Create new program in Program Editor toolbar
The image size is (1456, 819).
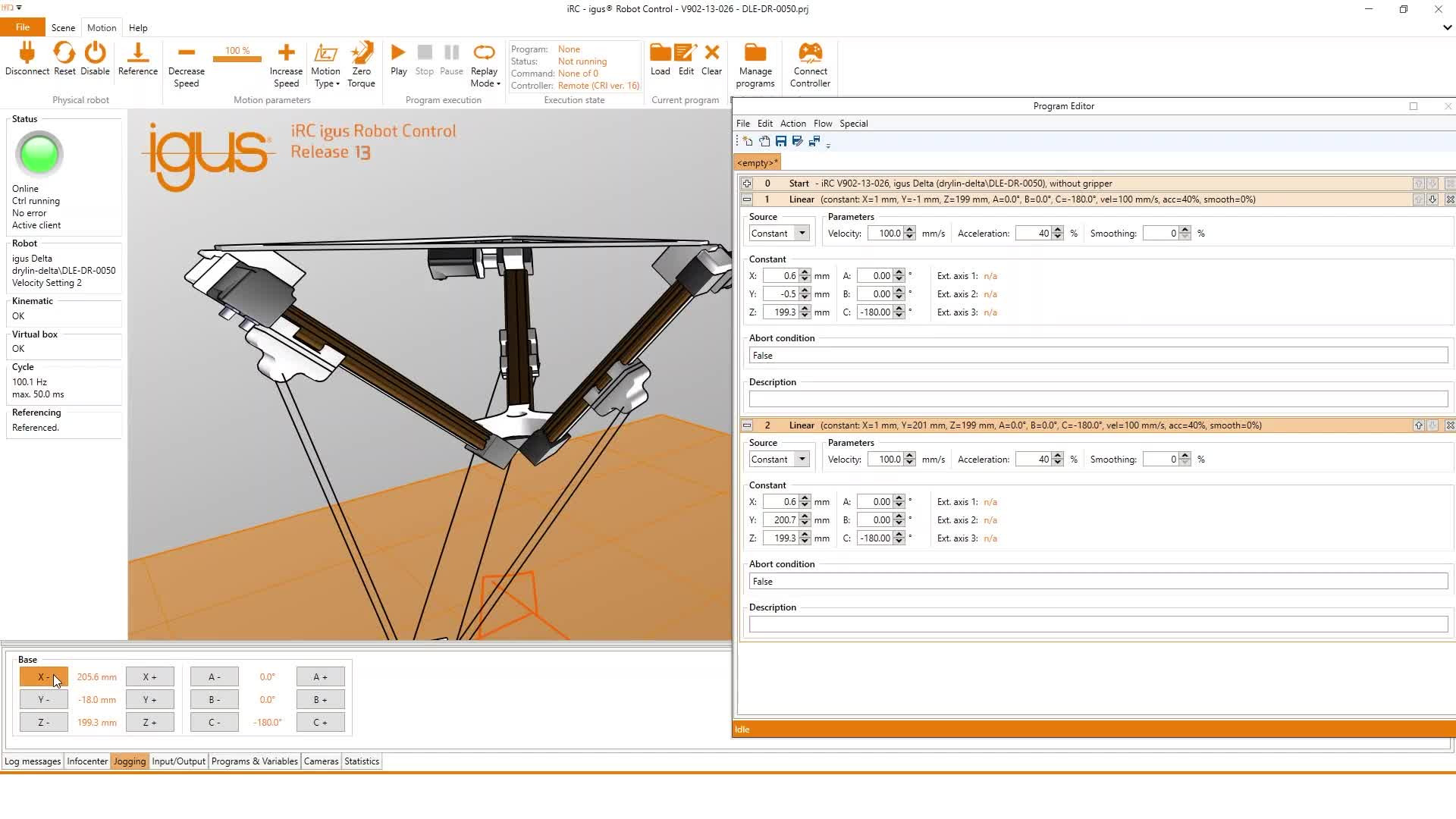click(x=748, y=141)
